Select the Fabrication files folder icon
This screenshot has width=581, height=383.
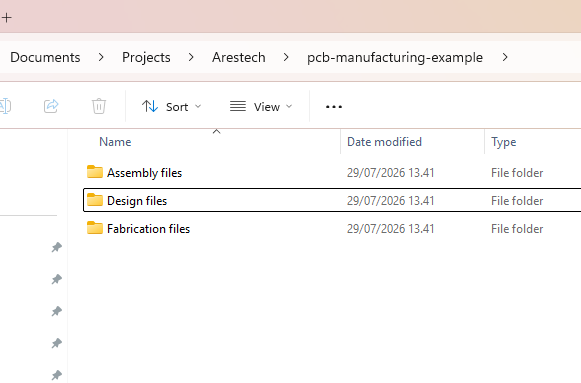pos(95,228)
